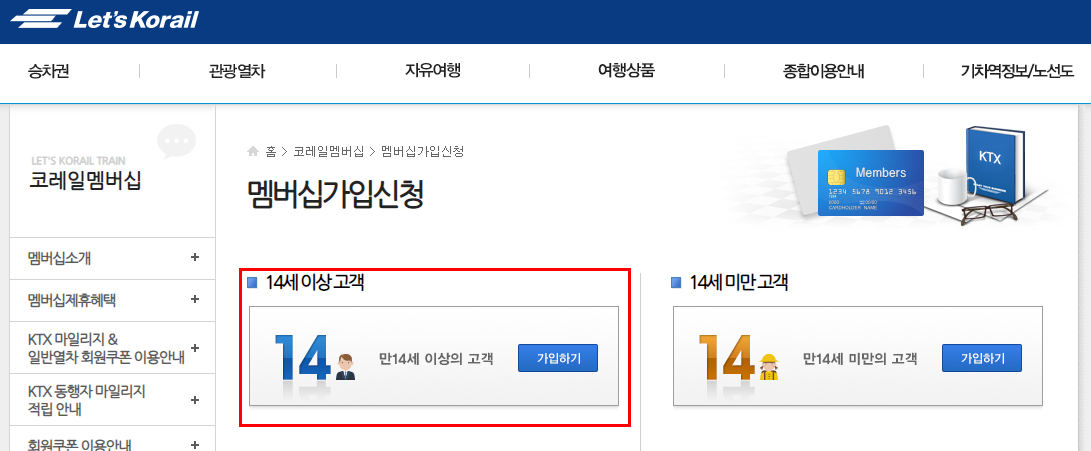This screenshot has height=451, width=1091.
Task: Open the 여행상품 menu
Action: 626,71
